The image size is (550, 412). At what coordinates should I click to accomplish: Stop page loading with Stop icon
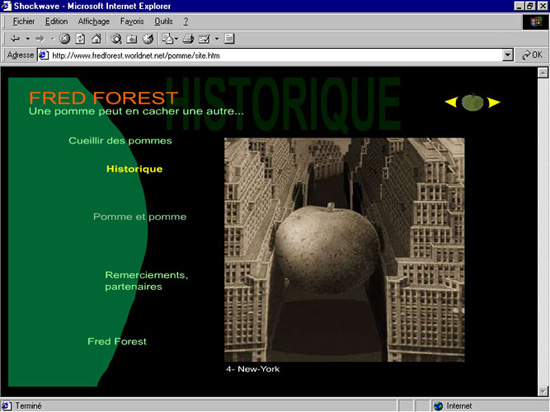pyautogui.click(x=65, y=39)
